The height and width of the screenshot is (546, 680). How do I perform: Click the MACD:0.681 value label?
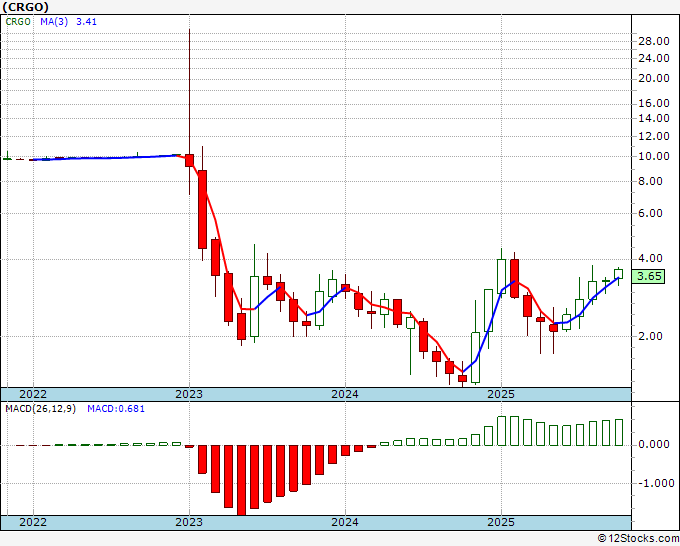116,409
